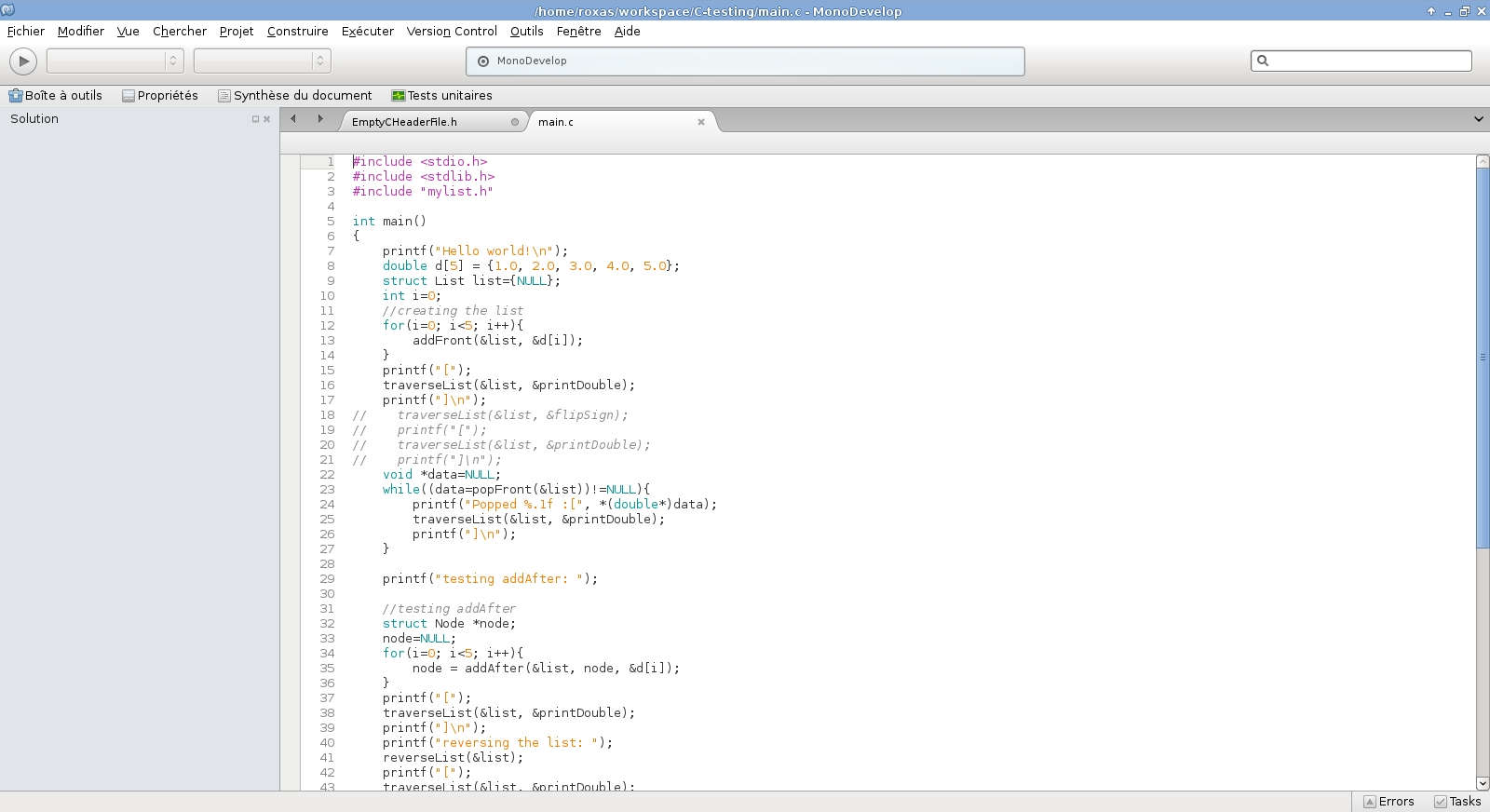Click the Run play button
The width and height of the screenshot is (1490, 812).
click(23, 61)
